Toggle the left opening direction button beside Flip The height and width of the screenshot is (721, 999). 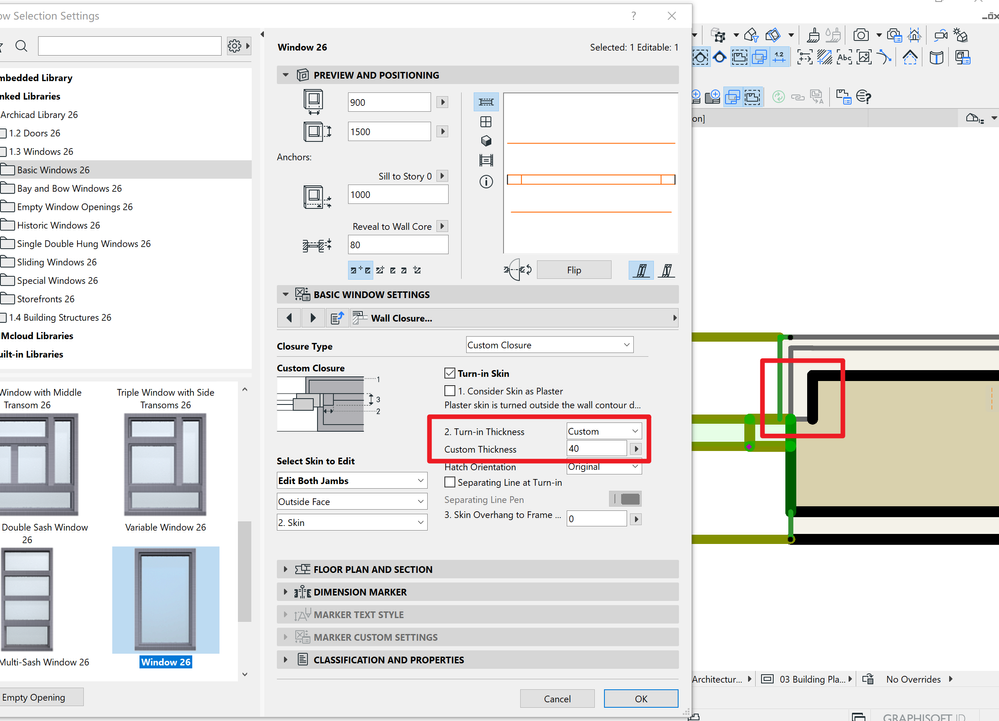coord(641,270)
